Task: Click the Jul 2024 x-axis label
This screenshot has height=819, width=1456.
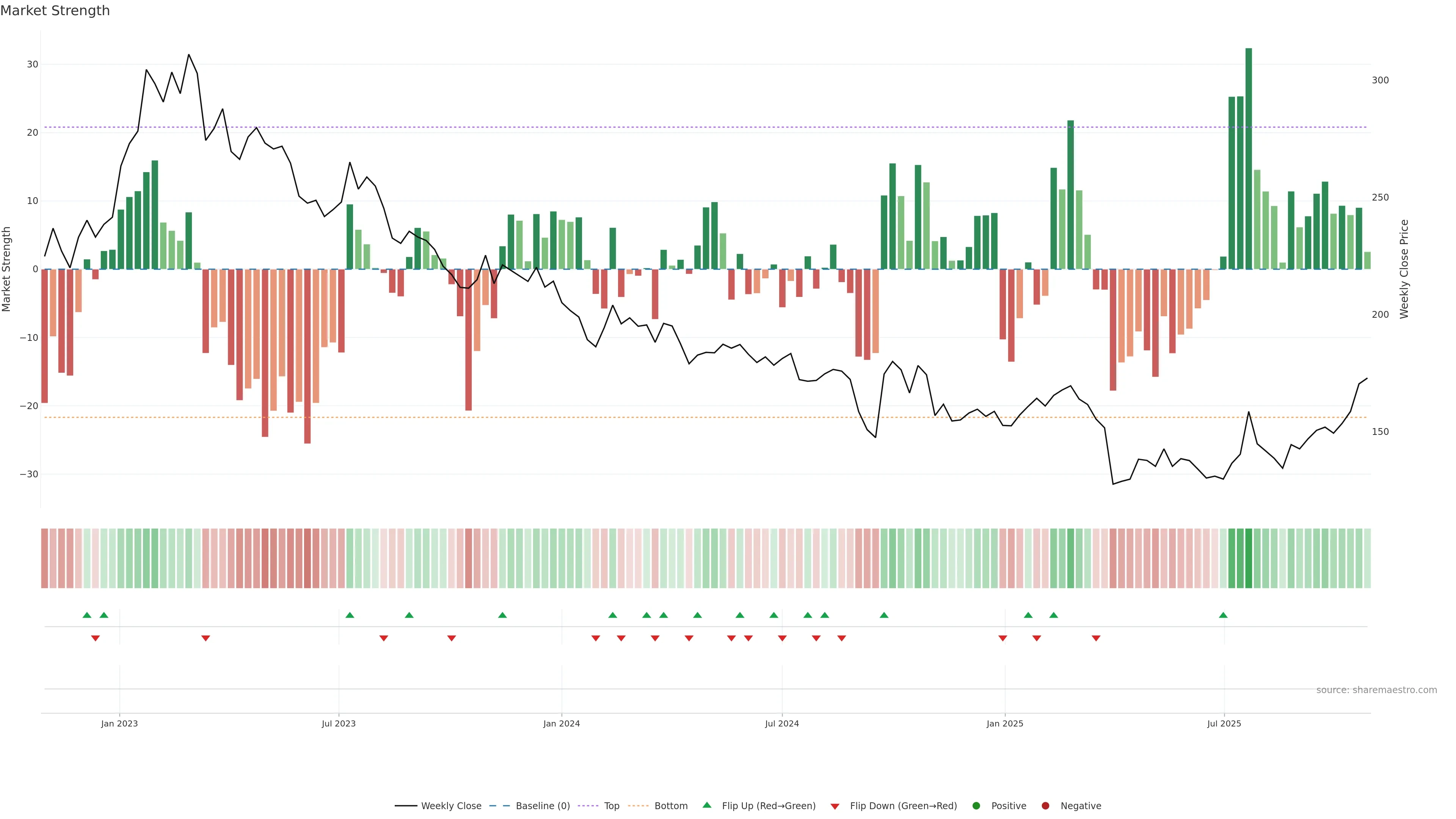Action: [x=782, y=723]
